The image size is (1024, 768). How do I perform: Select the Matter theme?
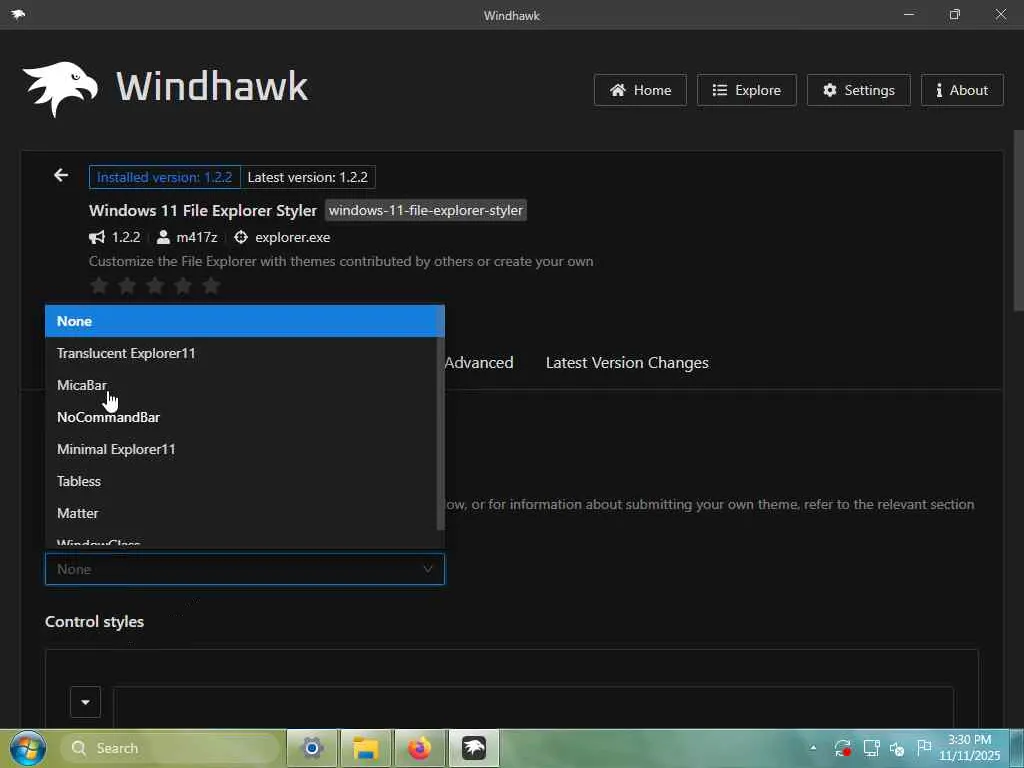click(240, 513)
